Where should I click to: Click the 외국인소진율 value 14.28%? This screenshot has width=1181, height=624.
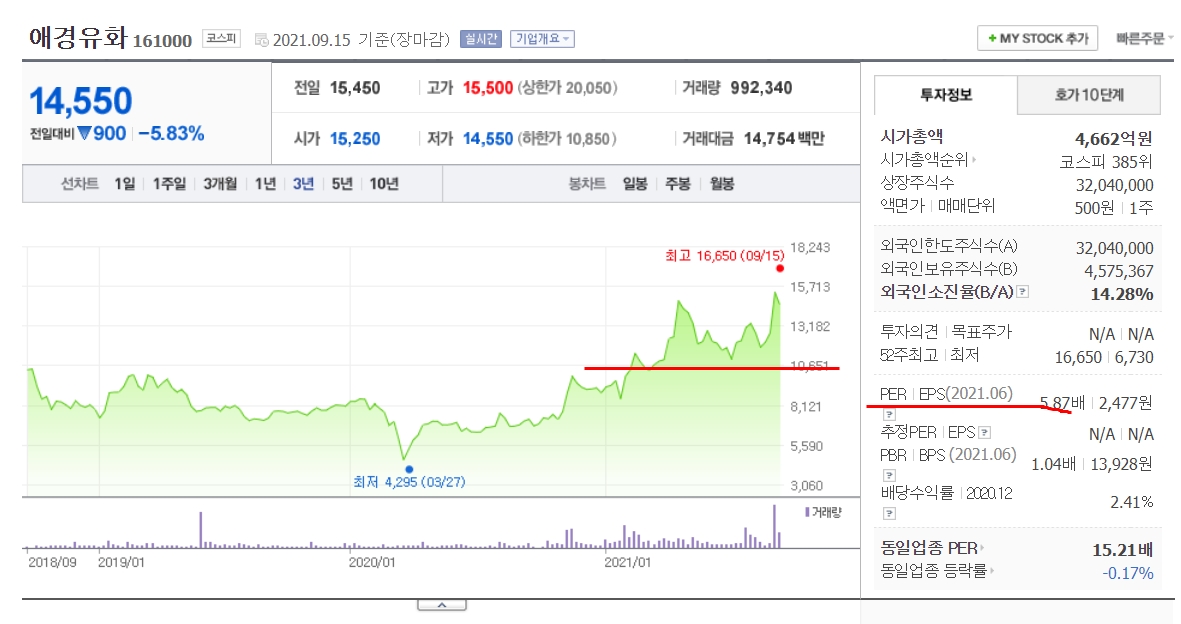(x=1122, y=294)
